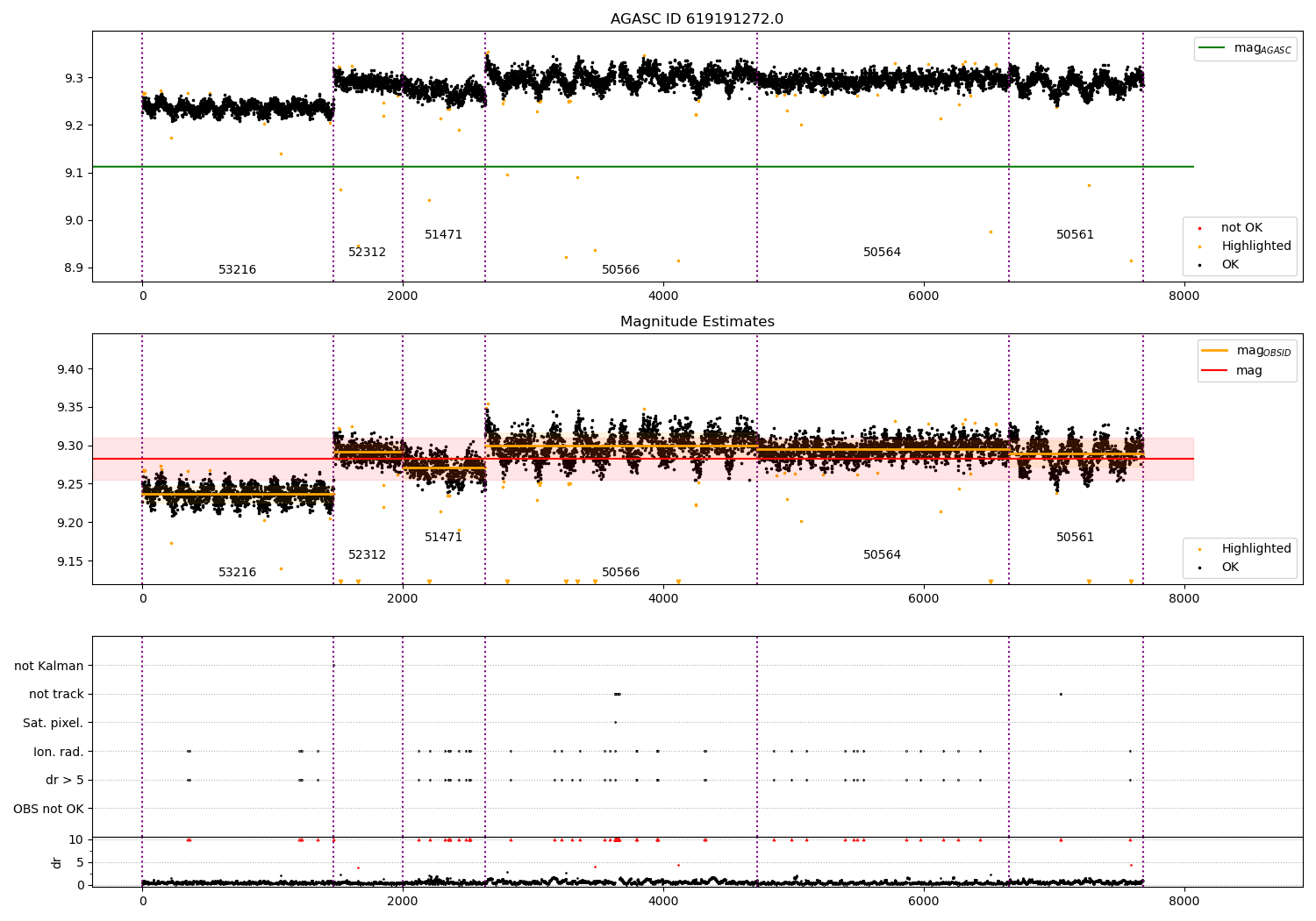Select the green mag AGASC legend entry
The height and width of the screenshot is (921, 1316).
(1246, 48)
